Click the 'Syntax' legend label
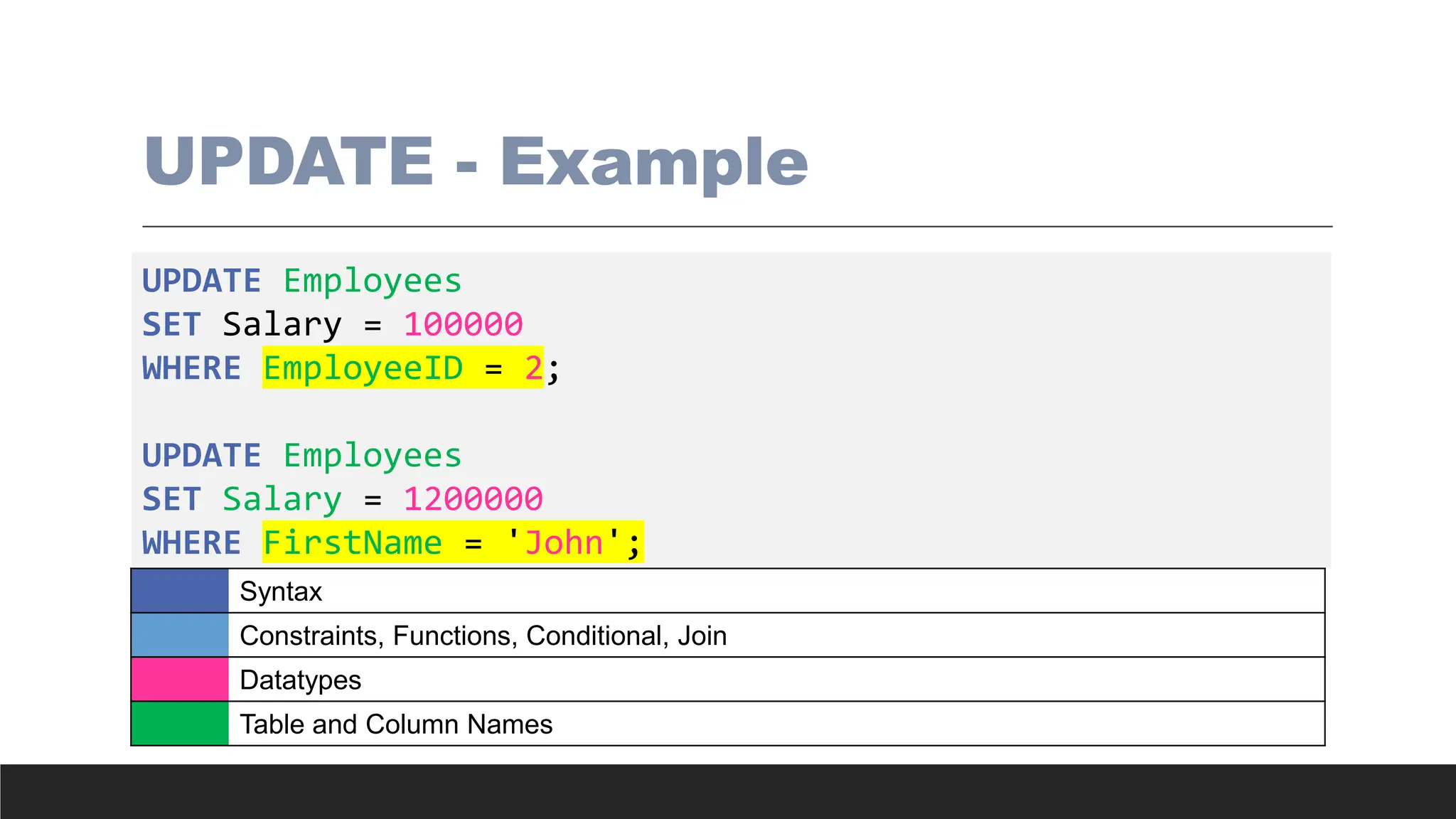Image resolution: width=1456 pixels, height=819 pixels. [281, 591]
